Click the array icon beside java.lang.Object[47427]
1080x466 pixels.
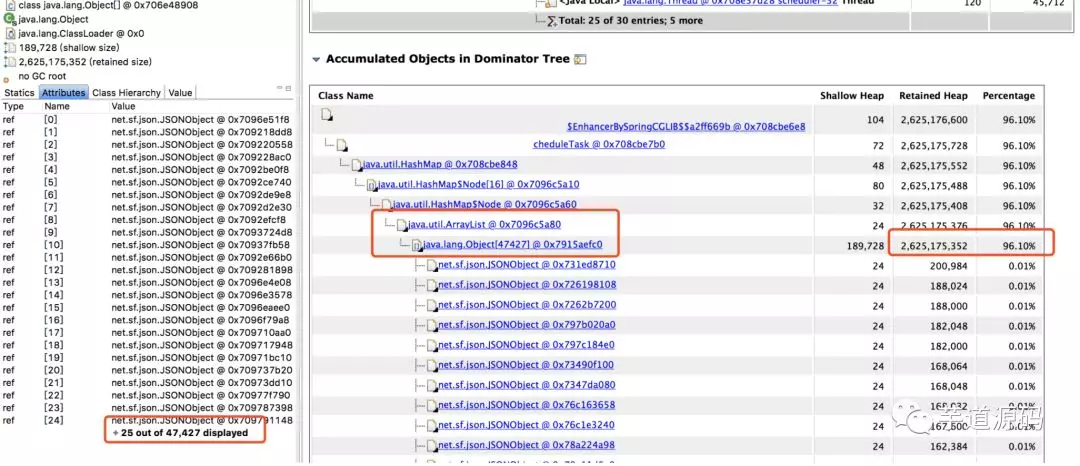click(416, 245)
